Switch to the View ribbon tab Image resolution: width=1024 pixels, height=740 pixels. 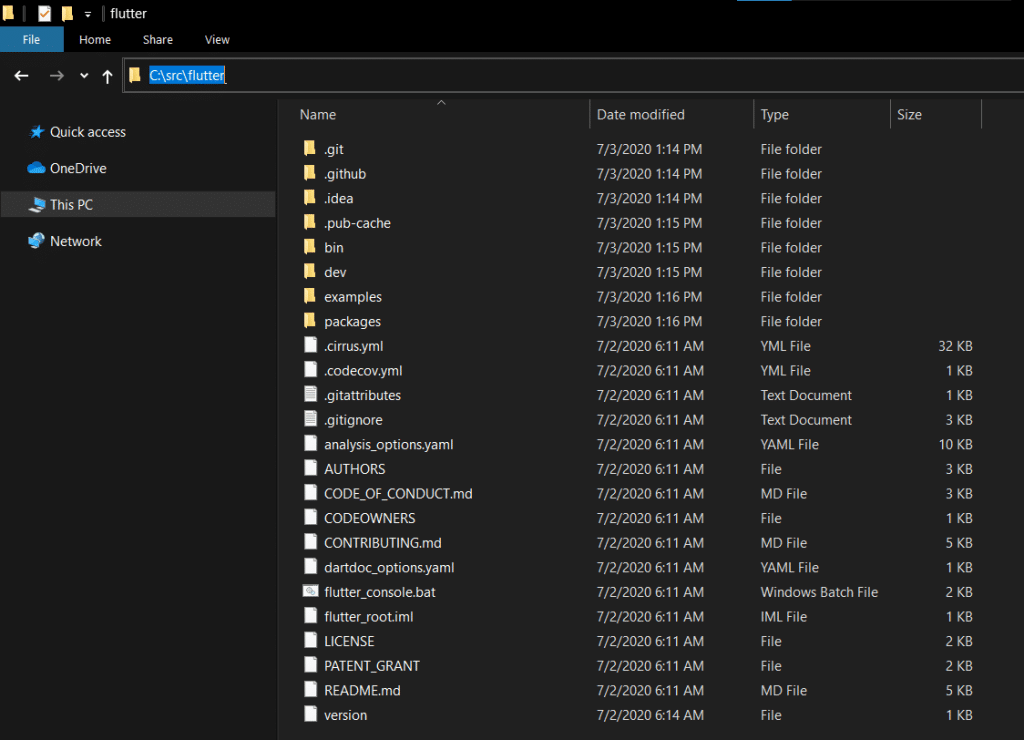(x=217, y=40)
